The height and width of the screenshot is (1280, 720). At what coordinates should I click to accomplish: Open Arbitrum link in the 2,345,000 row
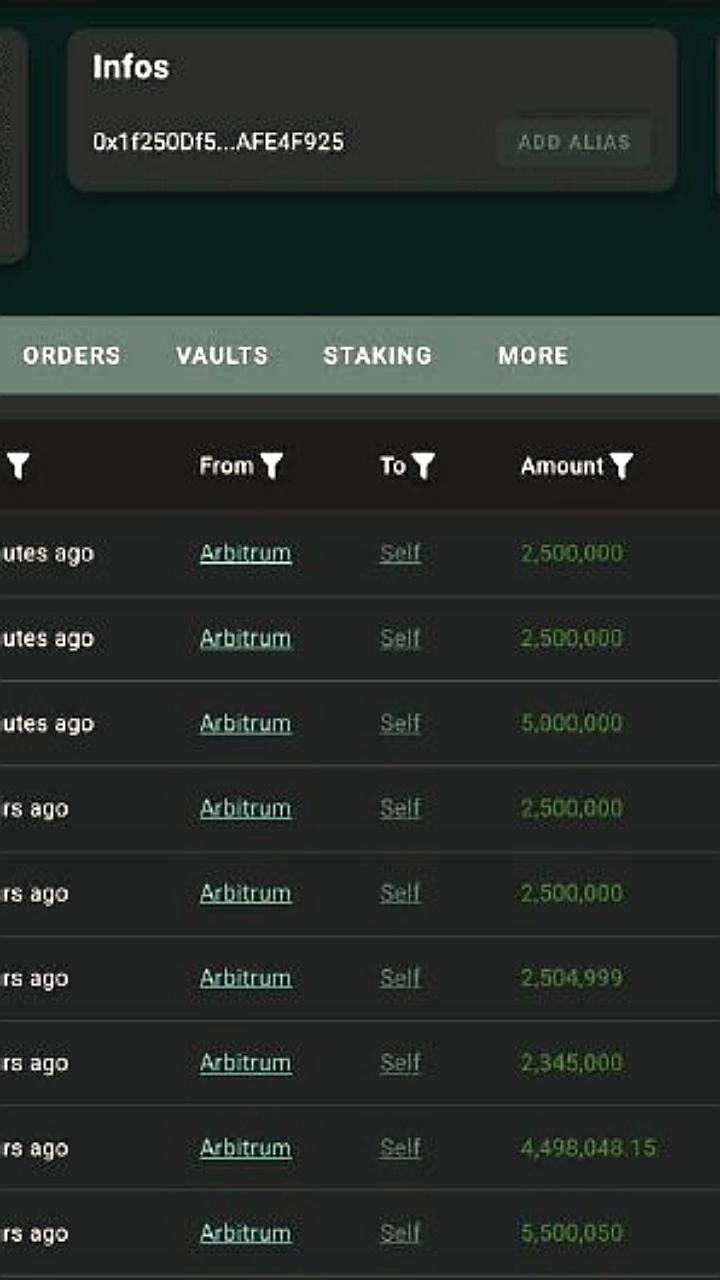click(246, 1063)
